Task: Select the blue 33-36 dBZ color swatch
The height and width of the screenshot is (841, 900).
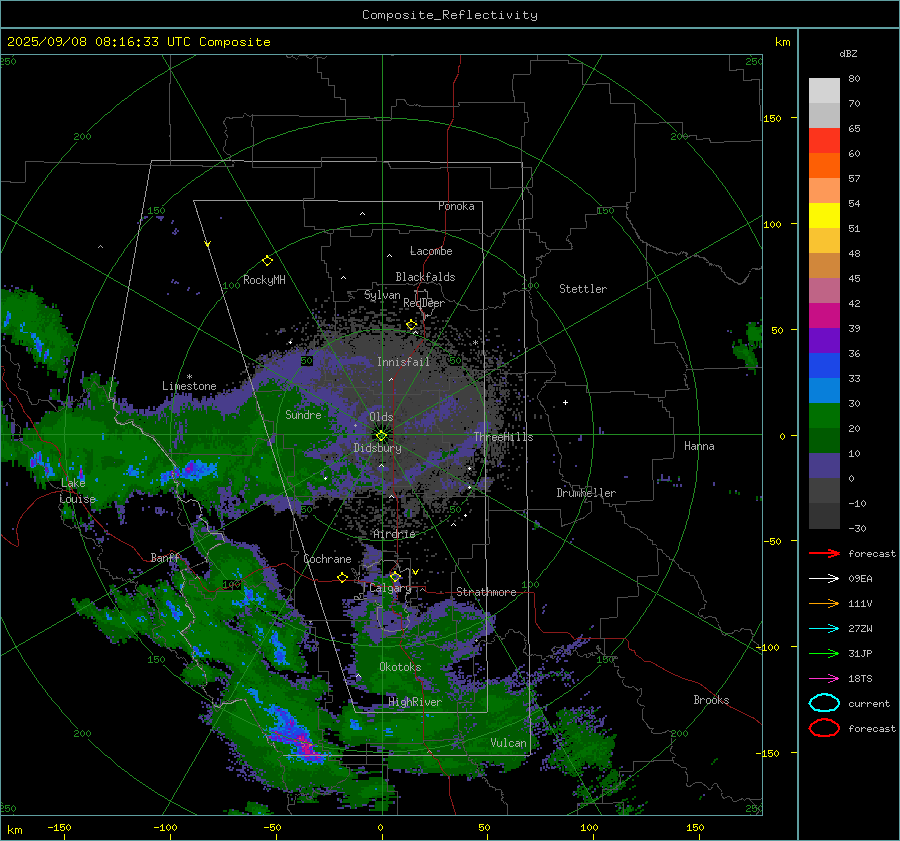Action: (x=824, y=366)
